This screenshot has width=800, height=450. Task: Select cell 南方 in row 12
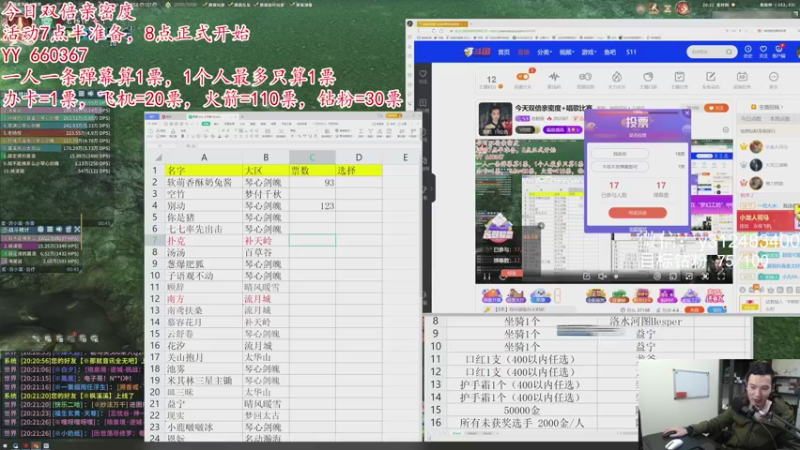point(204,299)
